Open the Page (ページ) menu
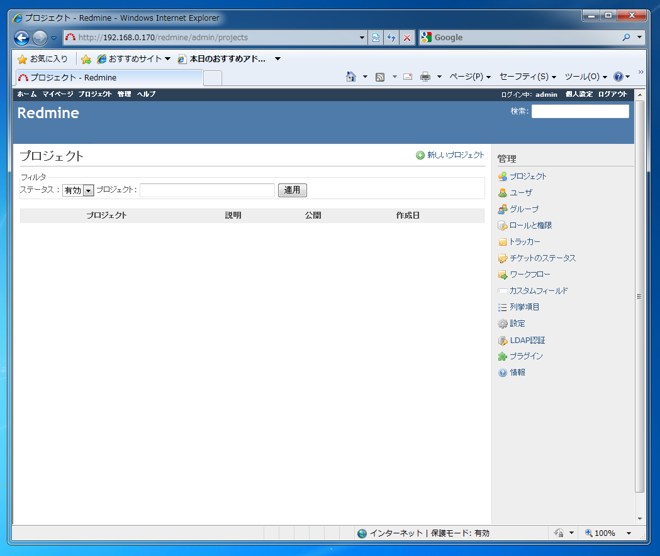The height and width of the screenshot is (556, 660). 470,77
